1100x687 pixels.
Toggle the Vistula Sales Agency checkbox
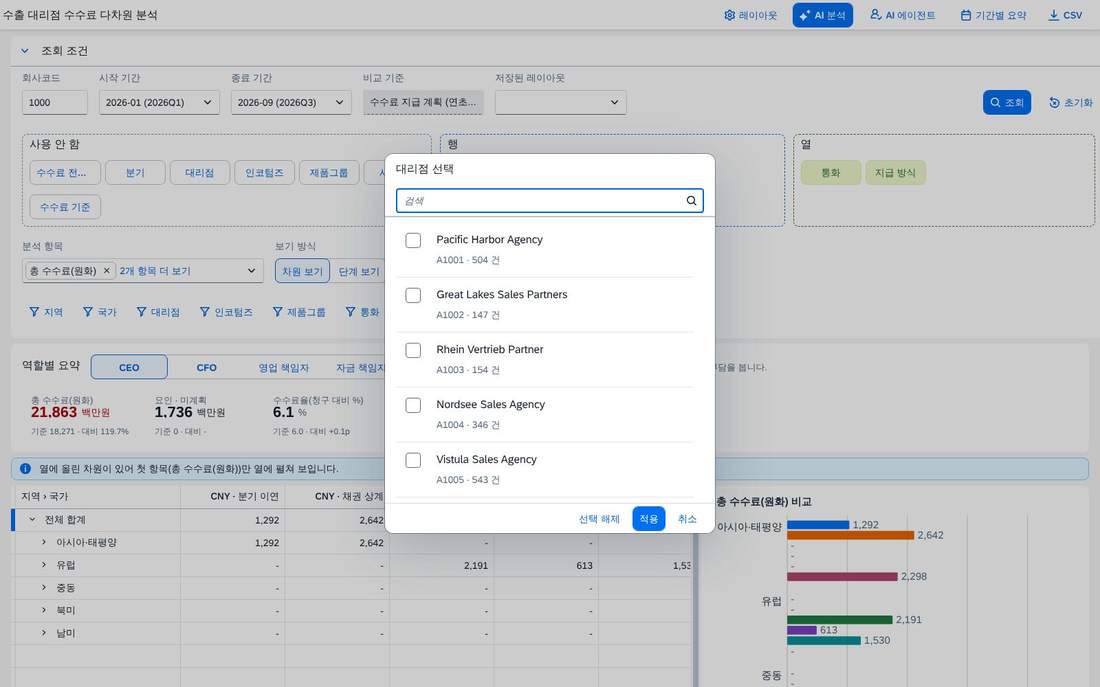tap(413, 460)
